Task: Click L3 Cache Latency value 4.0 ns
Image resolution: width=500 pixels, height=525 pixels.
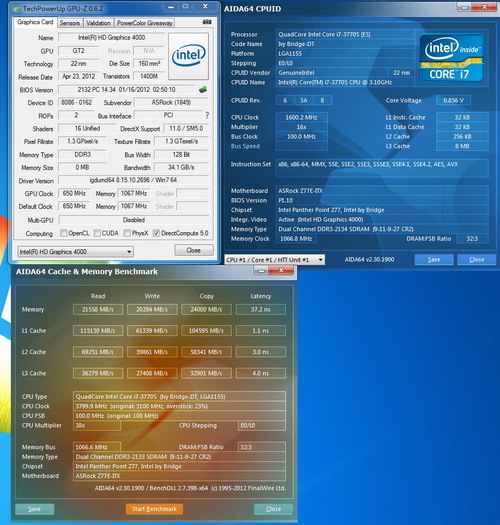Action: tap(261, 373)
